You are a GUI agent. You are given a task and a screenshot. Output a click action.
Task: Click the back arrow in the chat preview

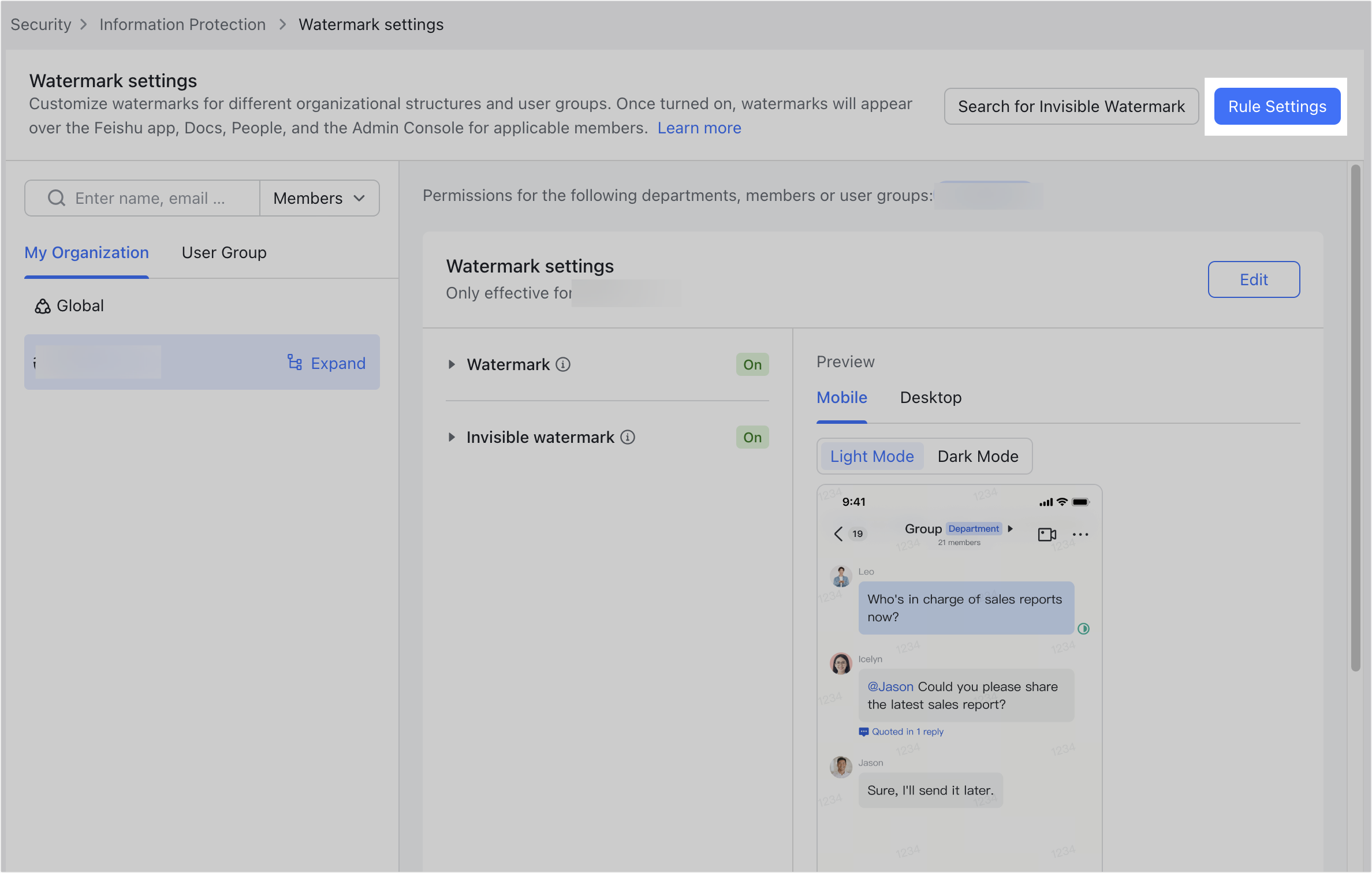pyautogui.click(x=837, y=534)
